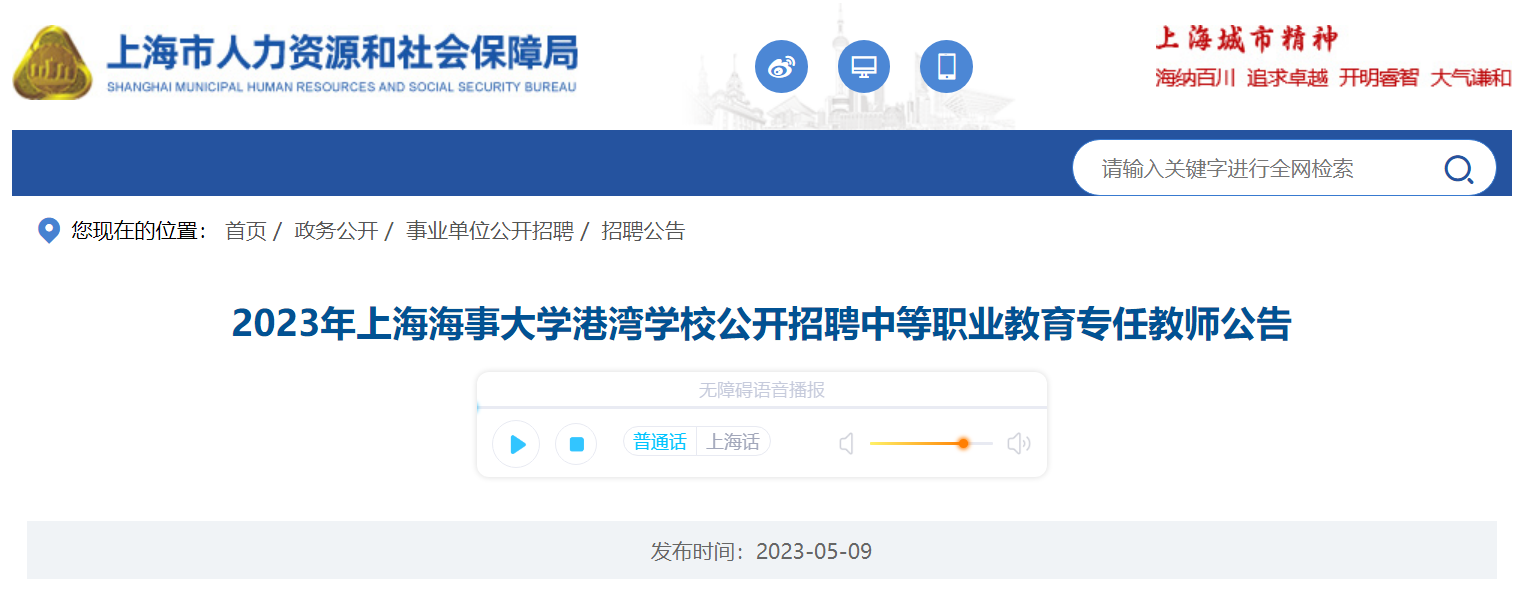Open the Weibo social icon
This screenshot has width=1528, height=592.
coord(781,67)
